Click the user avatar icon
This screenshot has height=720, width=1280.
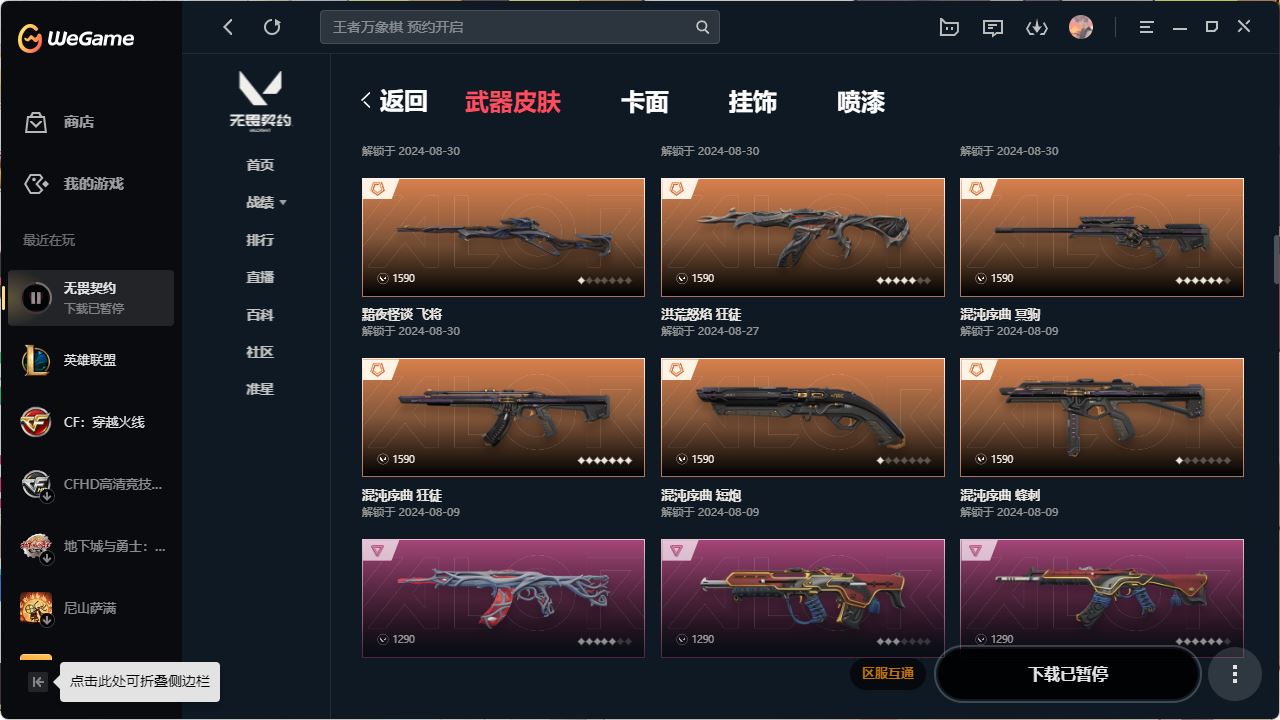pyautogui.click(x=1081, y=27)
